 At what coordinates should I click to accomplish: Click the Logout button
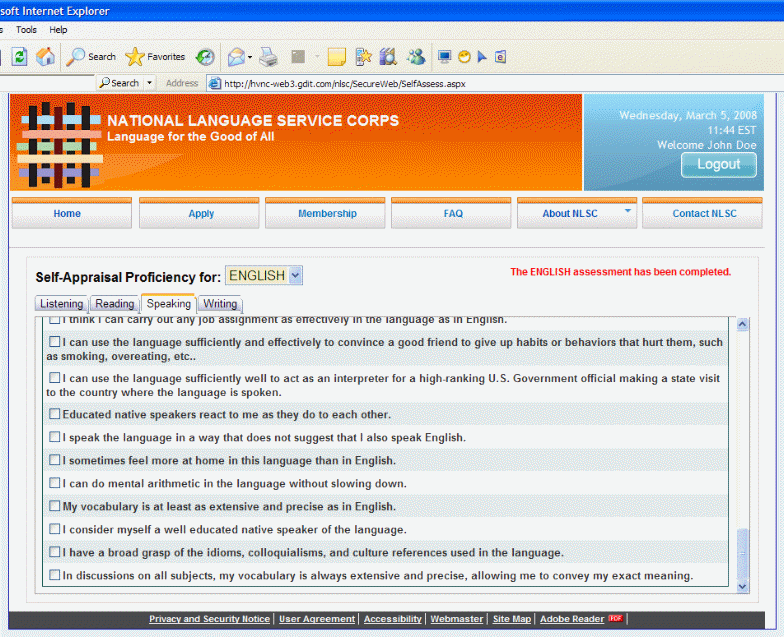coord(718,165)
